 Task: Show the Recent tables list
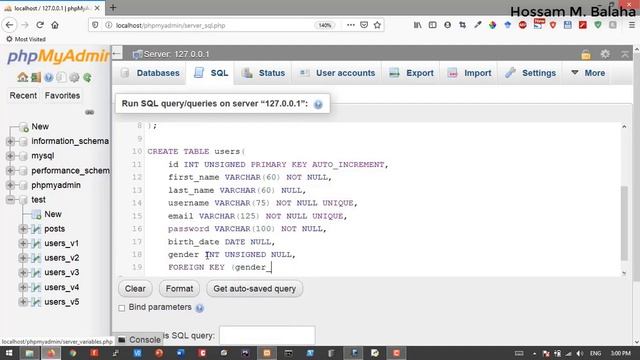23,96
